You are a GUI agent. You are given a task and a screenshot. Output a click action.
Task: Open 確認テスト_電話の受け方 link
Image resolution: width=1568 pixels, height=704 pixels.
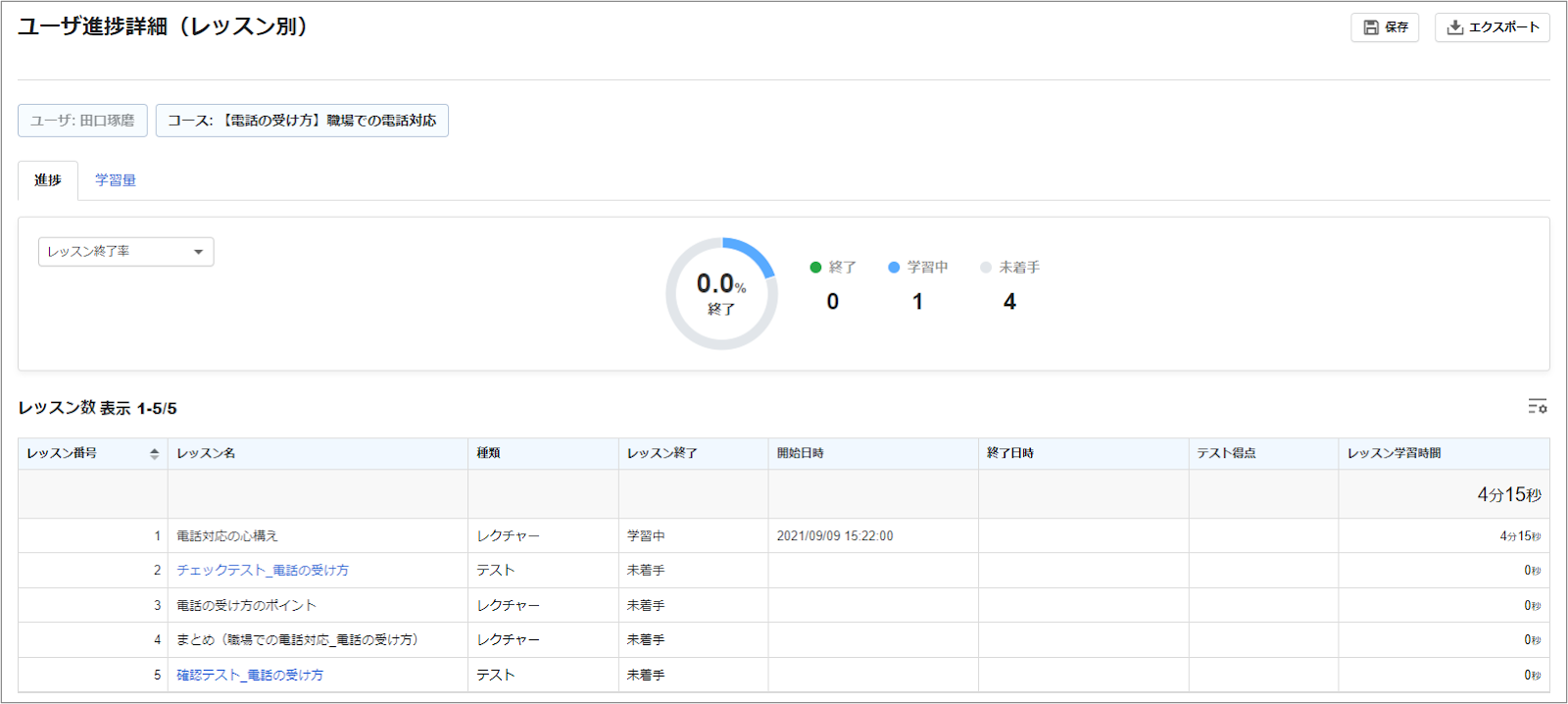[x=250, y=675]
